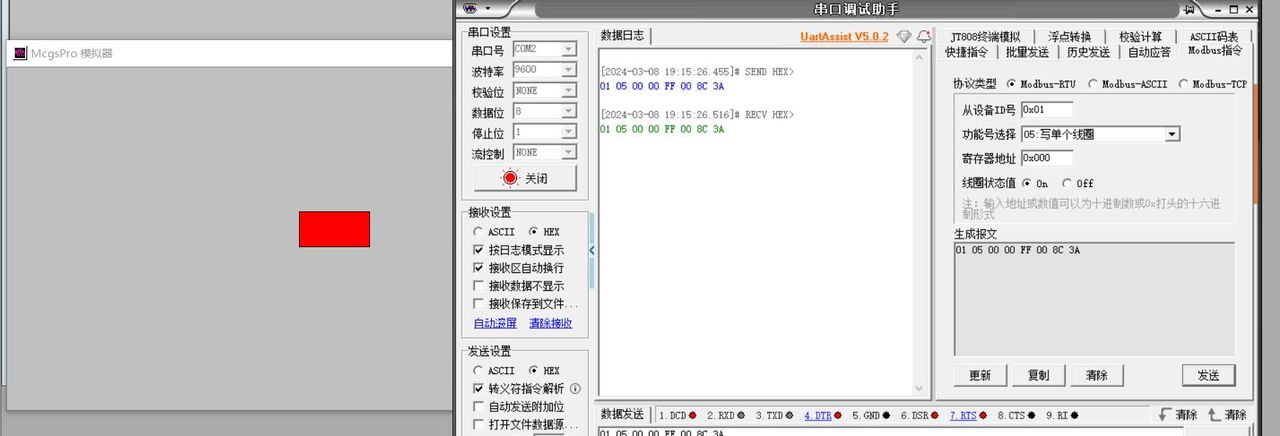Select Modbus-ASCII protocol type
1280x436 pixels.
1092,84
